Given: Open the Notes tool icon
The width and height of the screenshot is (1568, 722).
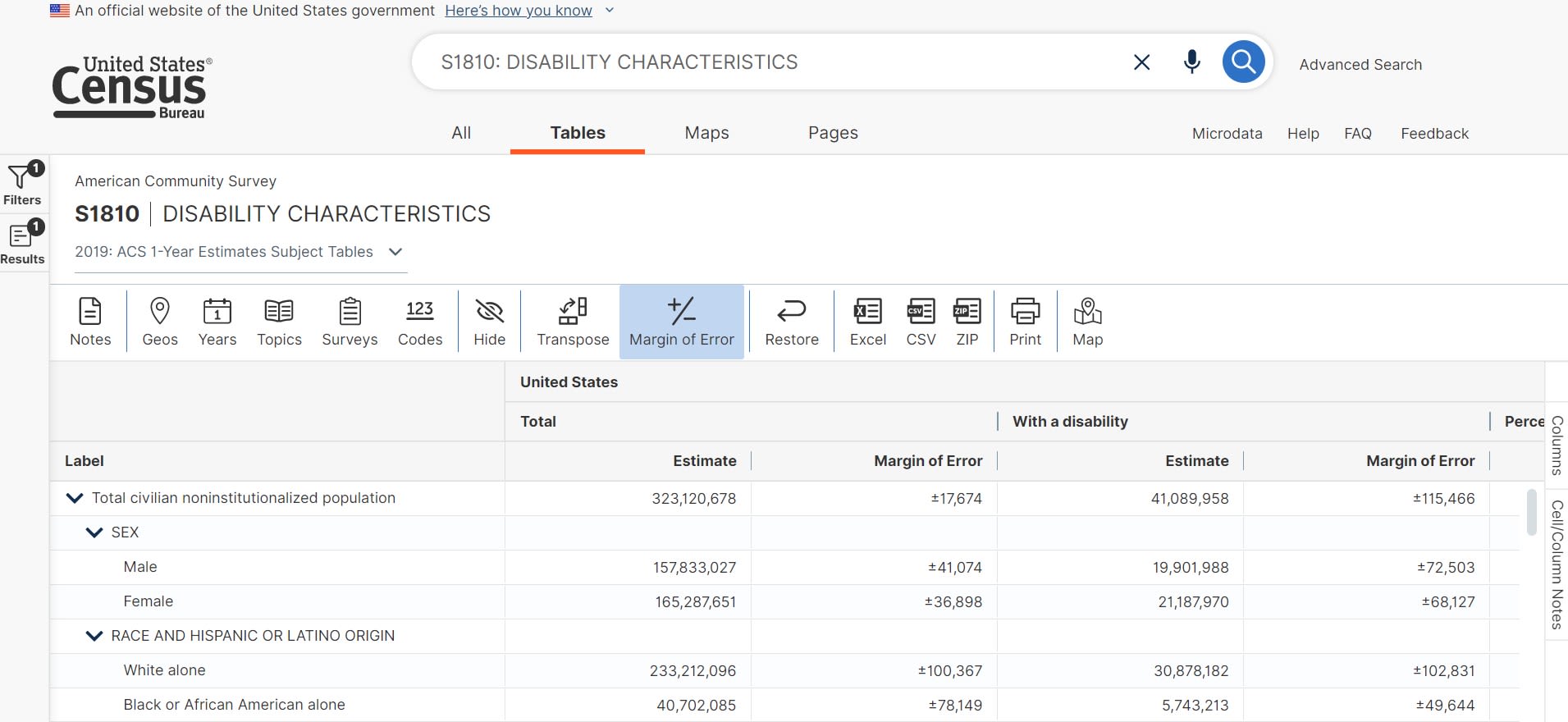Looking at the screenshot, I should click(x=90, y=322).
